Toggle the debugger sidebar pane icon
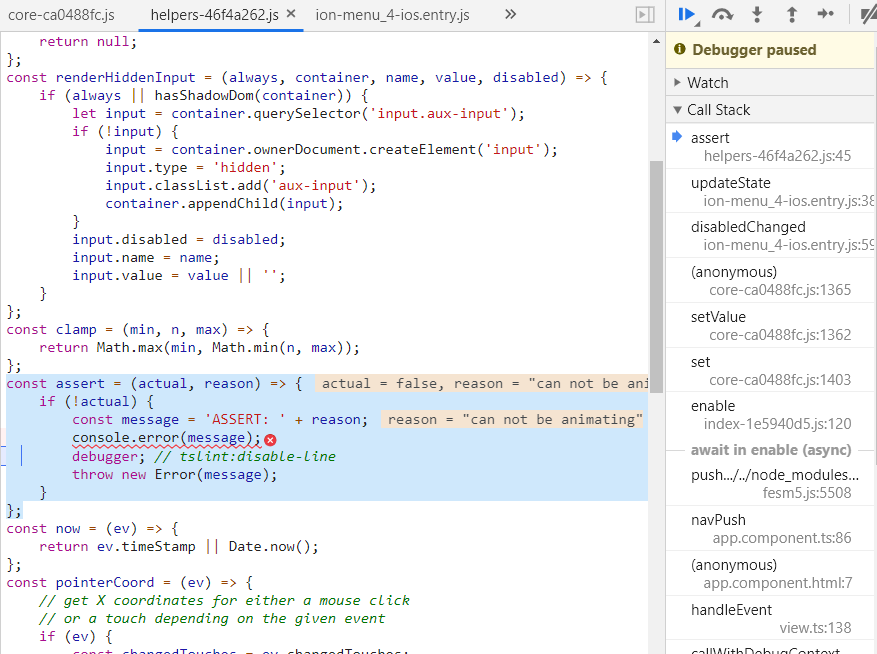877x654 pixels. pyautogui.click(x=645, y=15)
